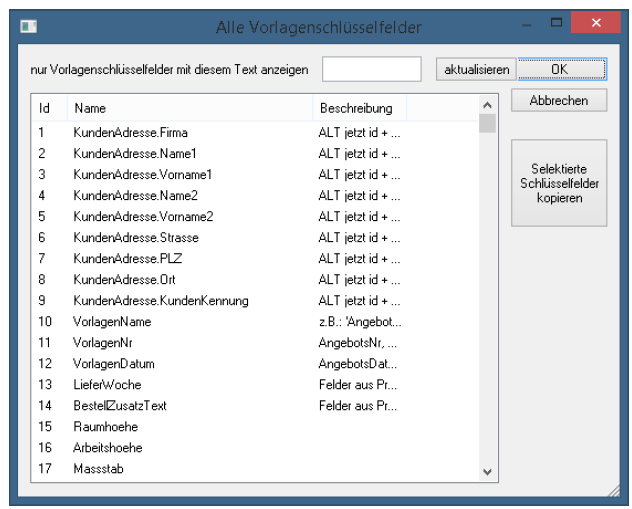Sort by the Id column header

pos(47,108)
